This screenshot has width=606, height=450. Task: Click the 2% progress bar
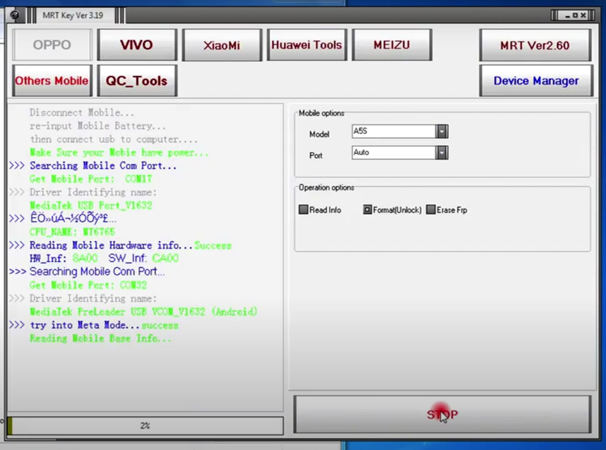[145, 426]
